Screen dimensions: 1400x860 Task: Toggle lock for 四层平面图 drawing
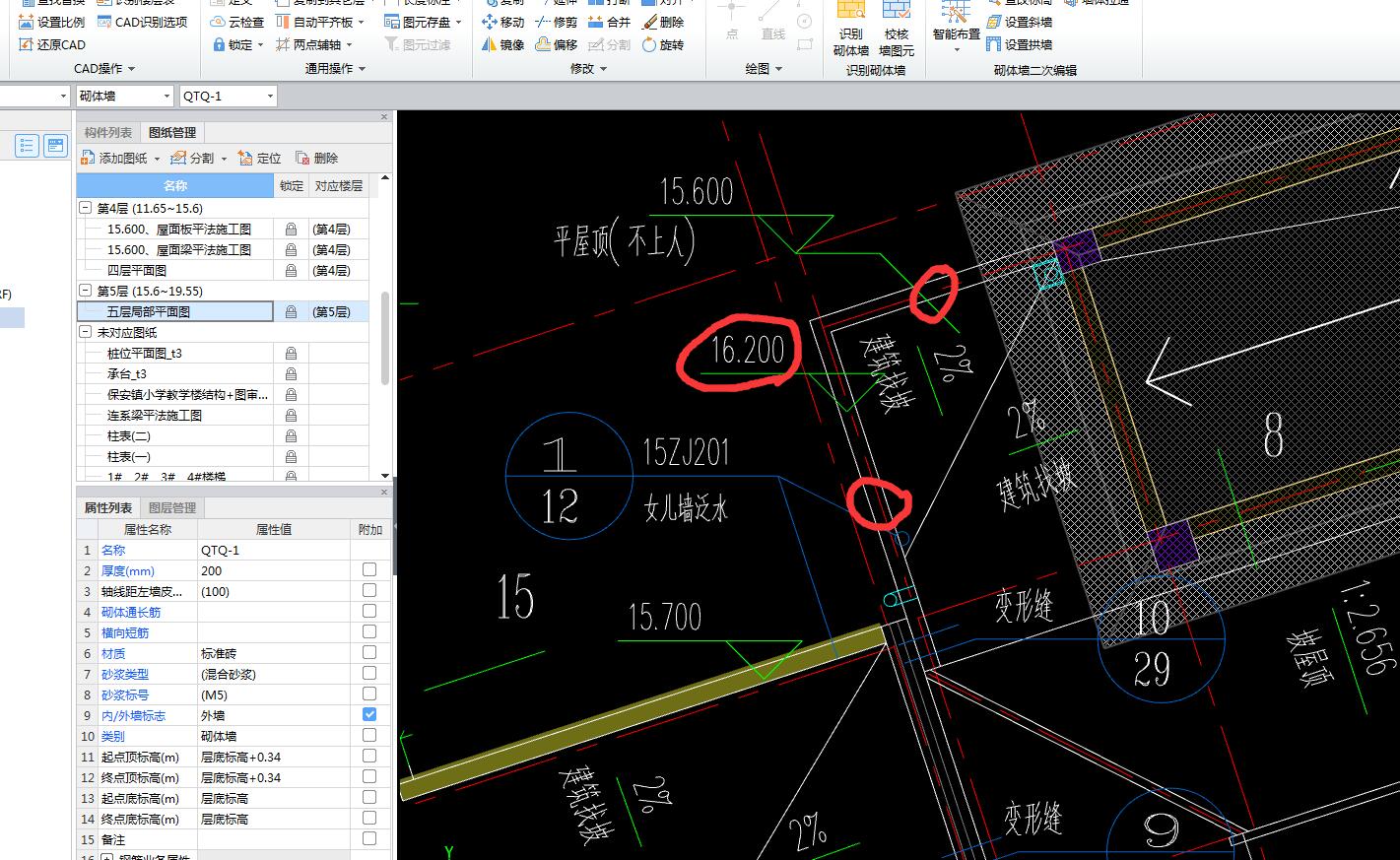[291, 270]
